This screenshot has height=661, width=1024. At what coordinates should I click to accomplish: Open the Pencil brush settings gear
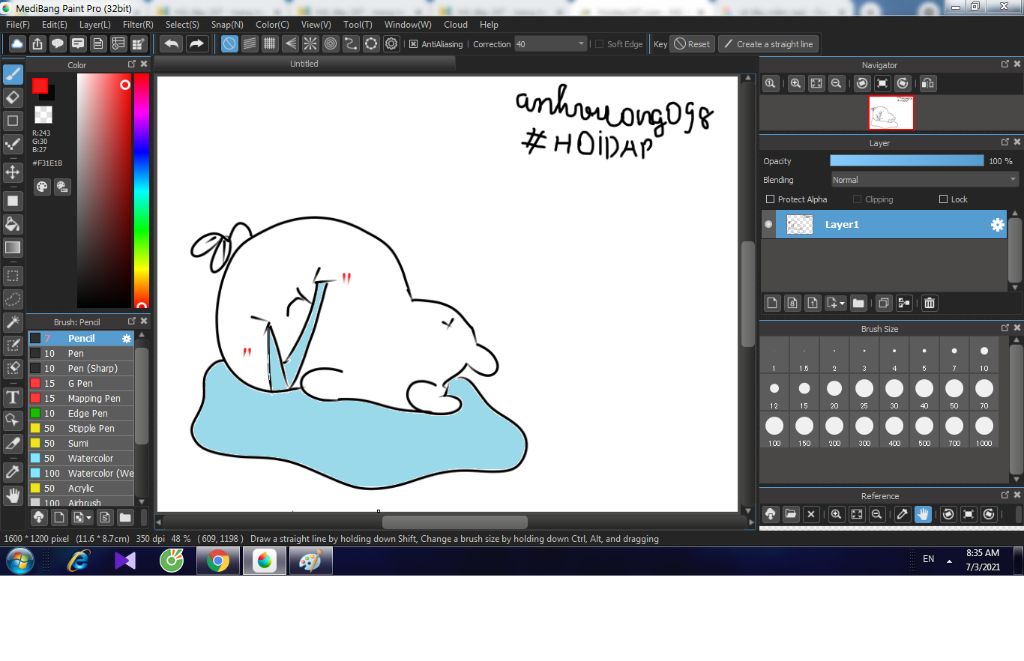[x=126, y=338]
